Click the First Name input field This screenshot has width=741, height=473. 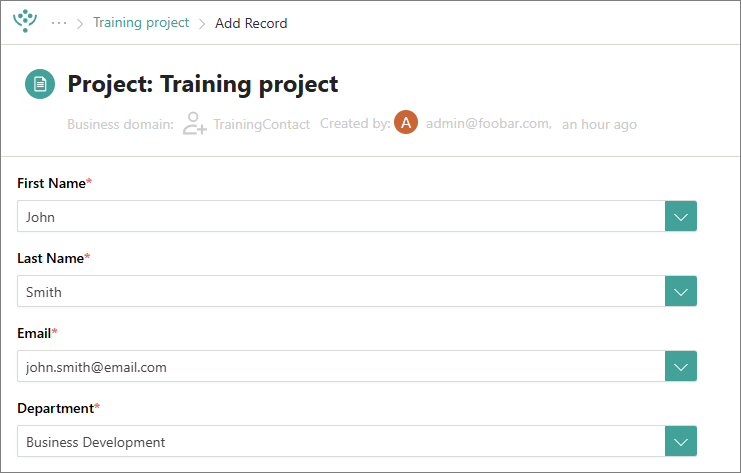coord(341,216)
